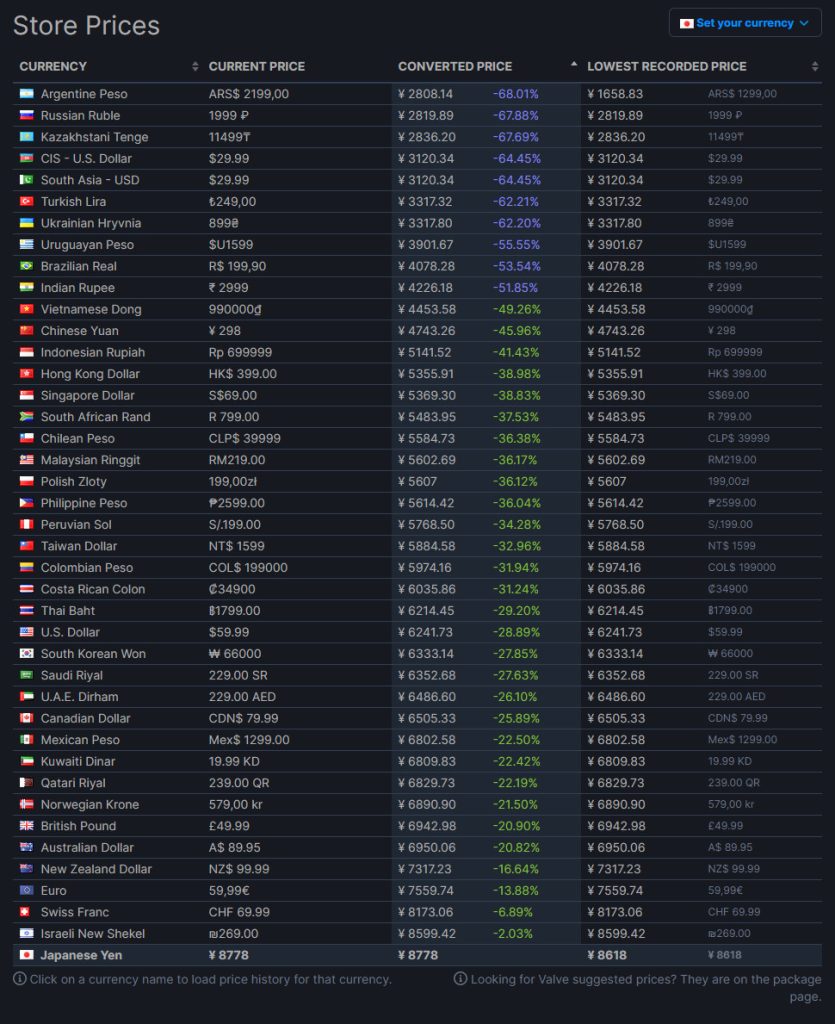Click the Japanese Yen flag icon

(27, 955)
